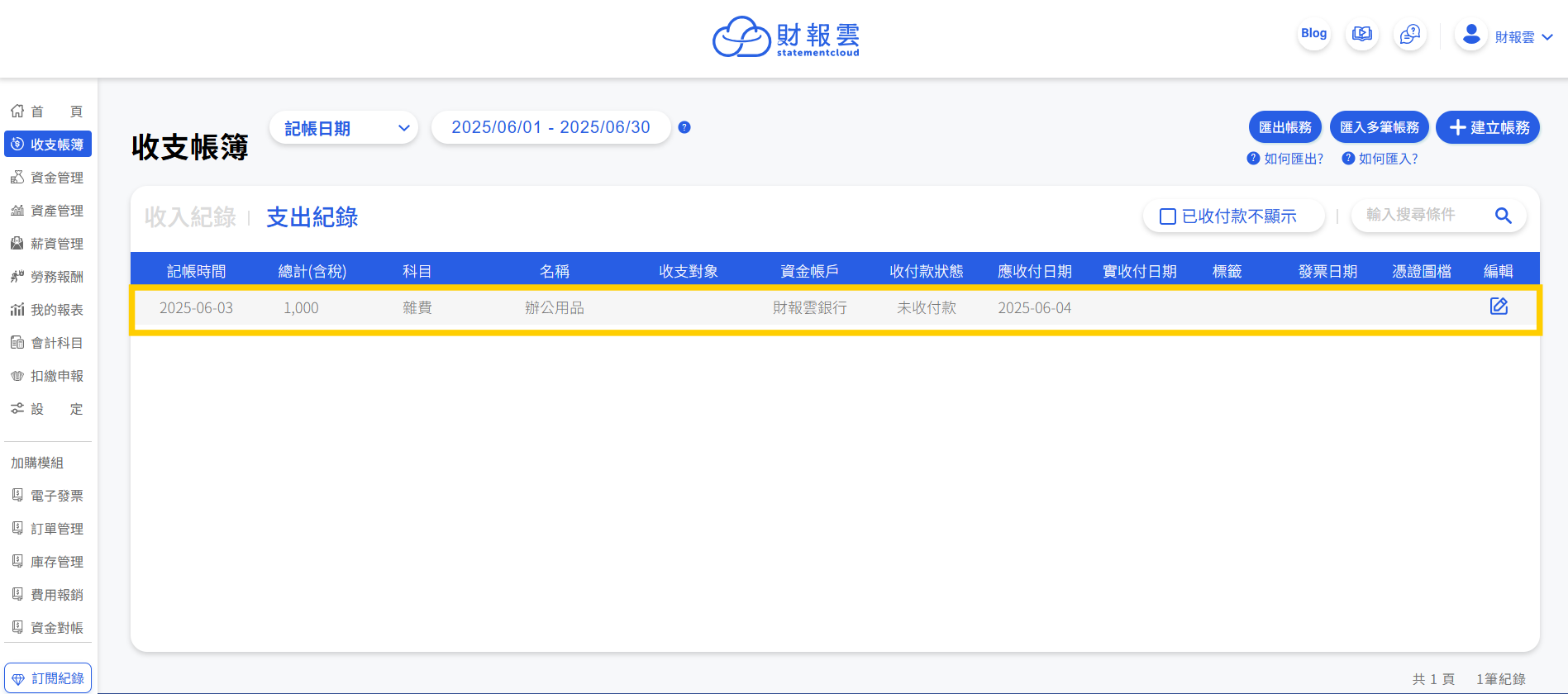Open the video tutorial icon in the header

click(1361, 35)
